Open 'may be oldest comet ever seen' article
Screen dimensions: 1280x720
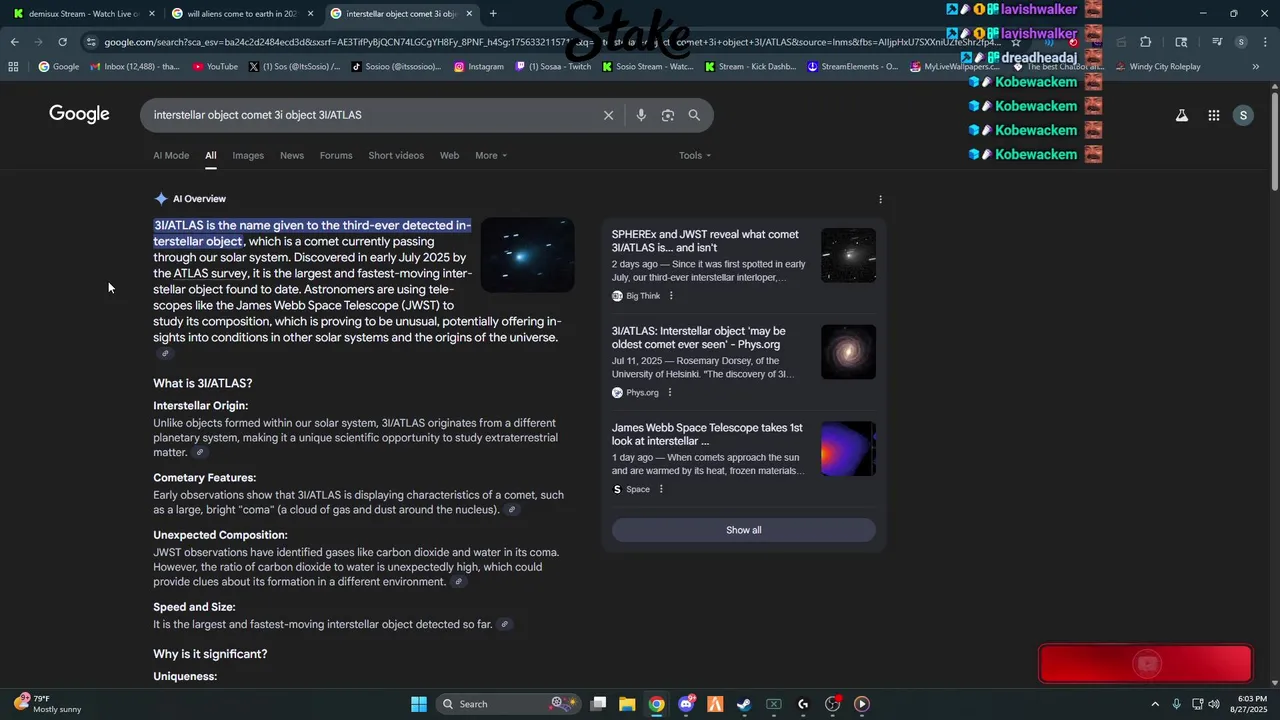[x=699, y=338]
